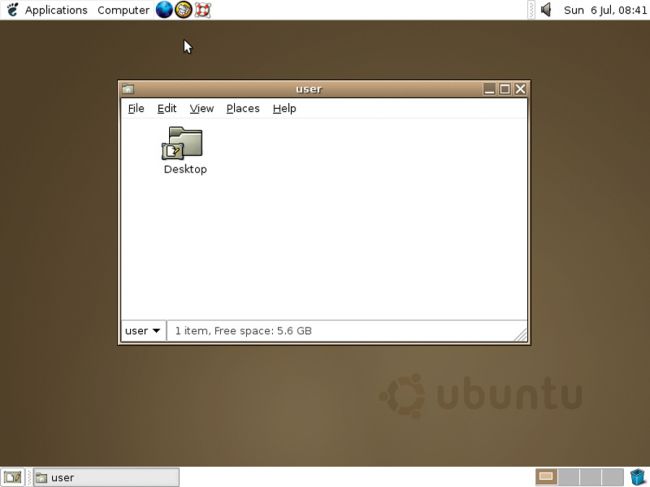Open the View menu

click(x=201, y=109)
